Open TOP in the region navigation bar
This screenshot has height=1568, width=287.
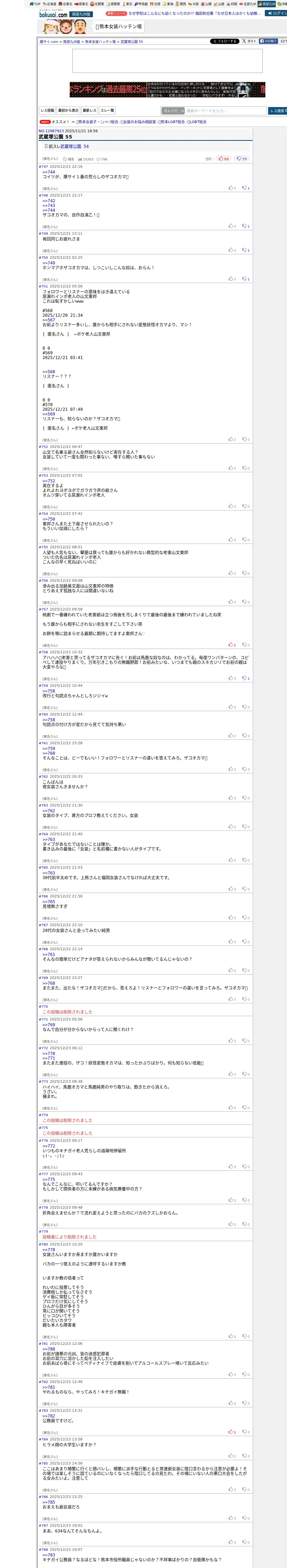[35, 4]
